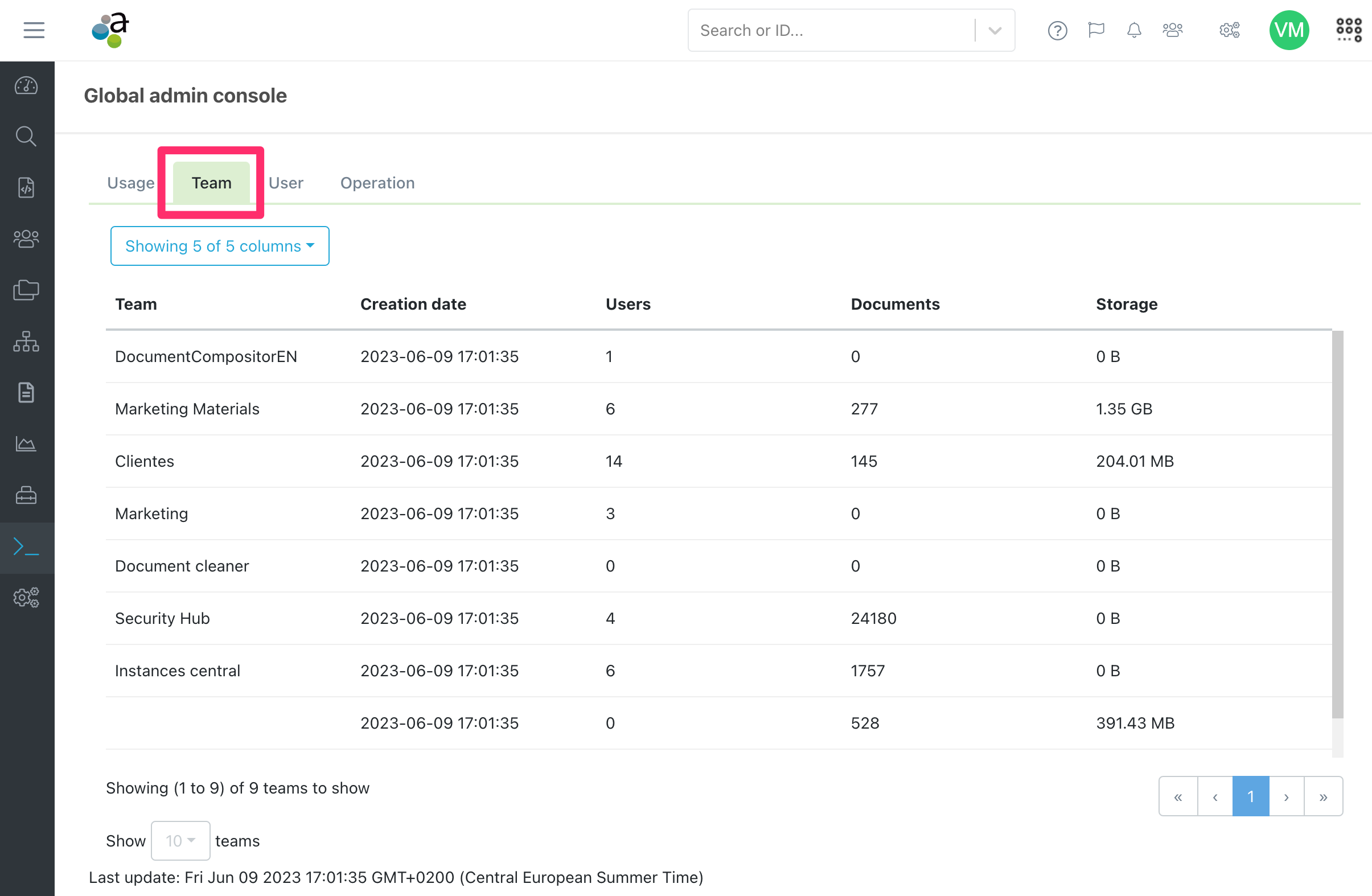Expand the Showing 5 of 5 columns dropdown
Image resolution: width=1372 pixels, height=896 pixels.
(x=220, y=246)
